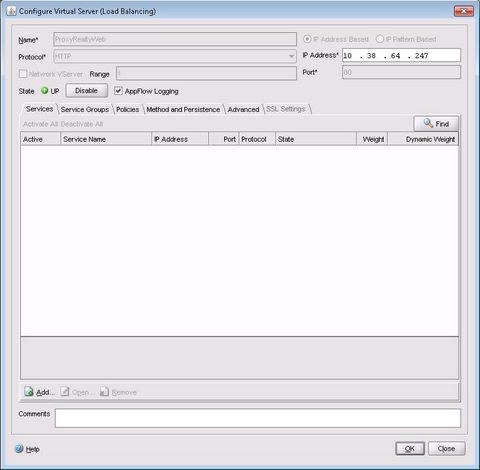Screen dimensions: 480x470
Task: Close the Configure Virtual Server dialog window
Action: [463, 11]
